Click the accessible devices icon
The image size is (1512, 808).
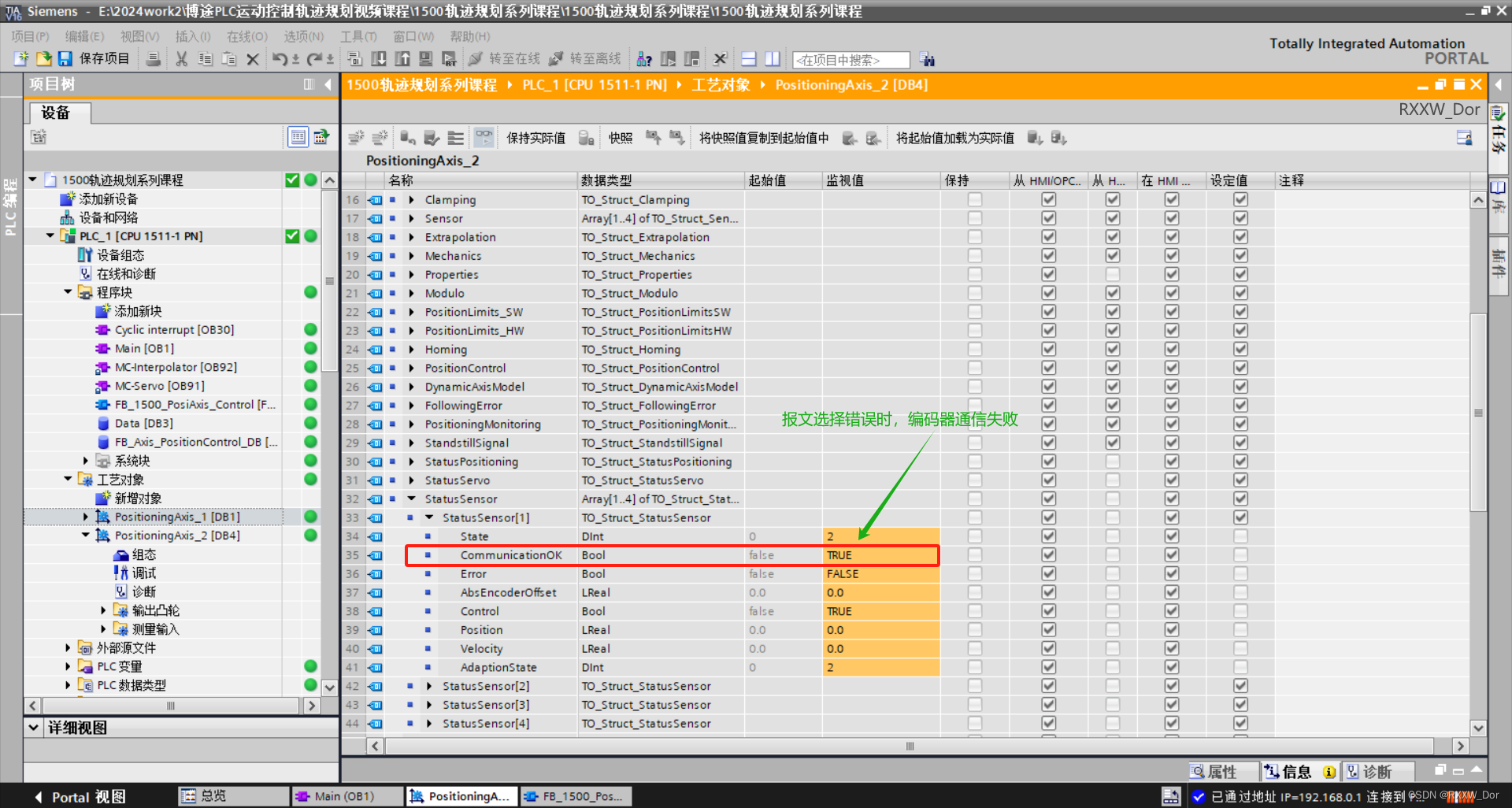point(643,59)
